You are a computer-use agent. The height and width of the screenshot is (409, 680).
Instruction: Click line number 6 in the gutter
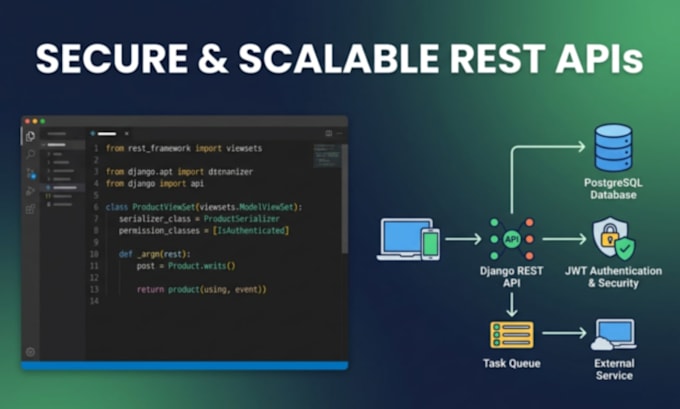[96, 207]
